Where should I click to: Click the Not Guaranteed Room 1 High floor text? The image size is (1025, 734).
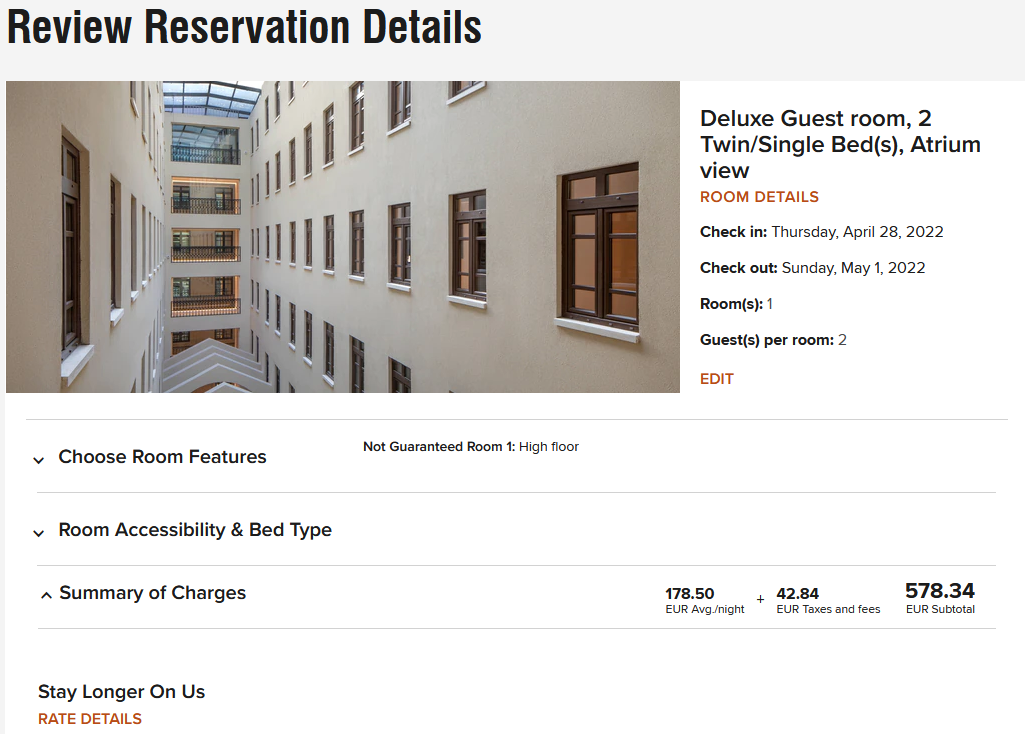[471, 447]
